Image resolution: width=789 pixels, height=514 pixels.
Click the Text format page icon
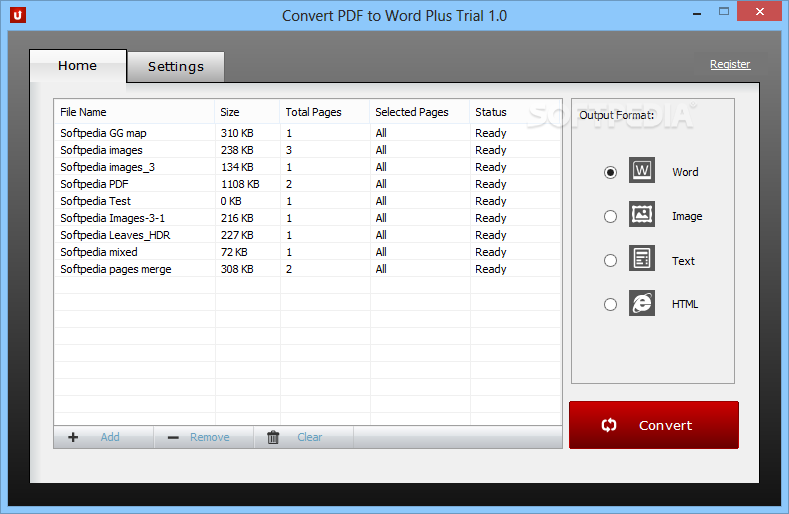[642, 258]
